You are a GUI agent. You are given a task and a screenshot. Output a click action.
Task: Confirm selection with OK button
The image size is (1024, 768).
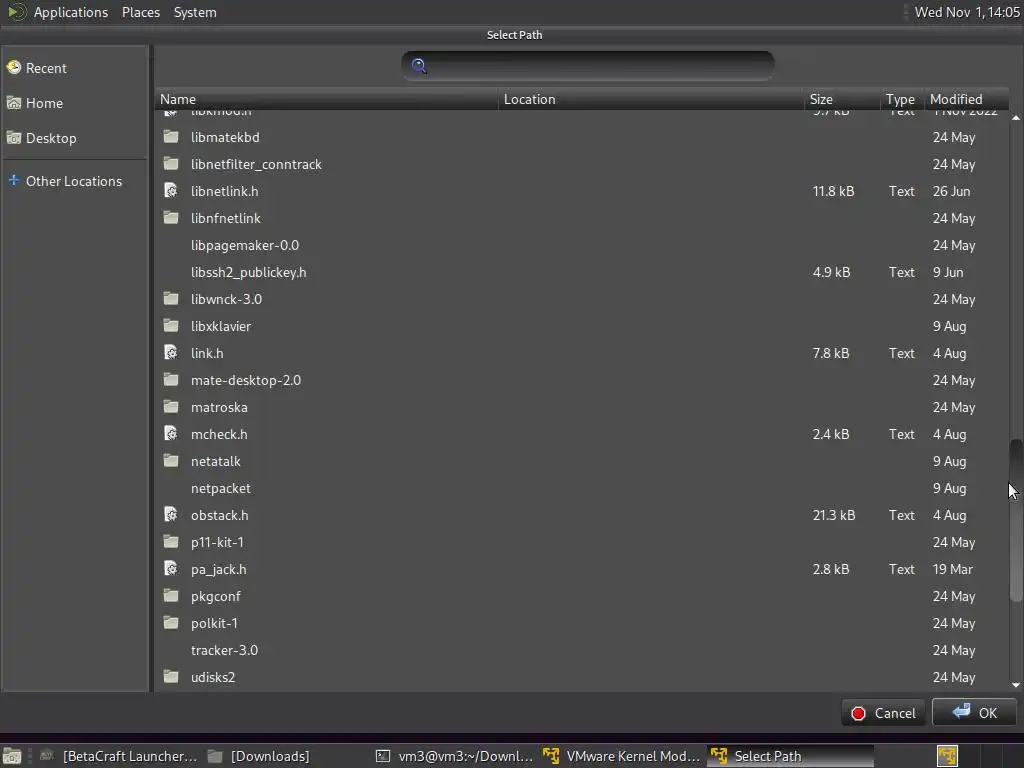[x=974, y=712]
